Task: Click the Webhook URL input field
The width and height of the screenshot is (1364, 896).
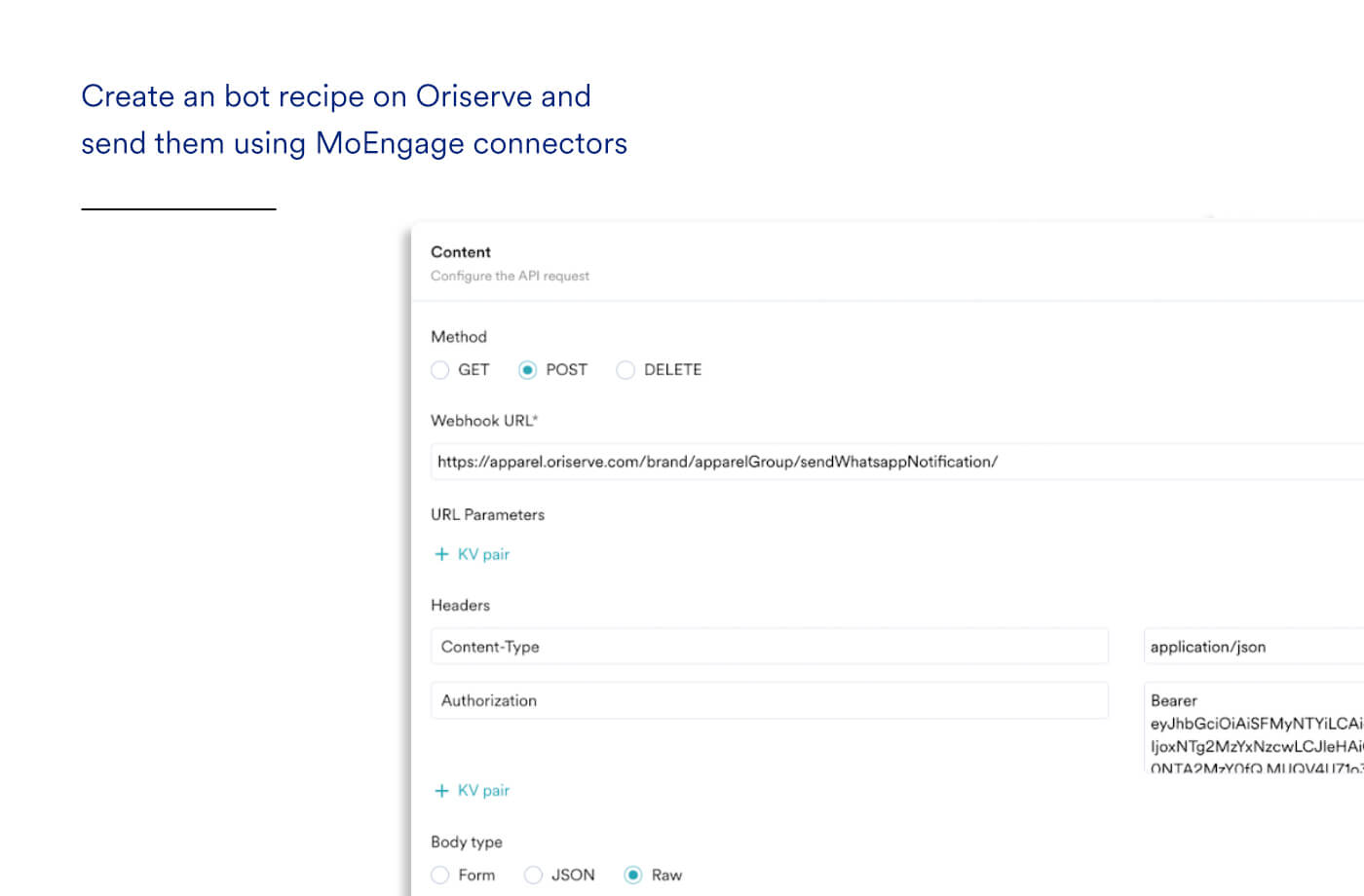Action: tap(897, 462)
